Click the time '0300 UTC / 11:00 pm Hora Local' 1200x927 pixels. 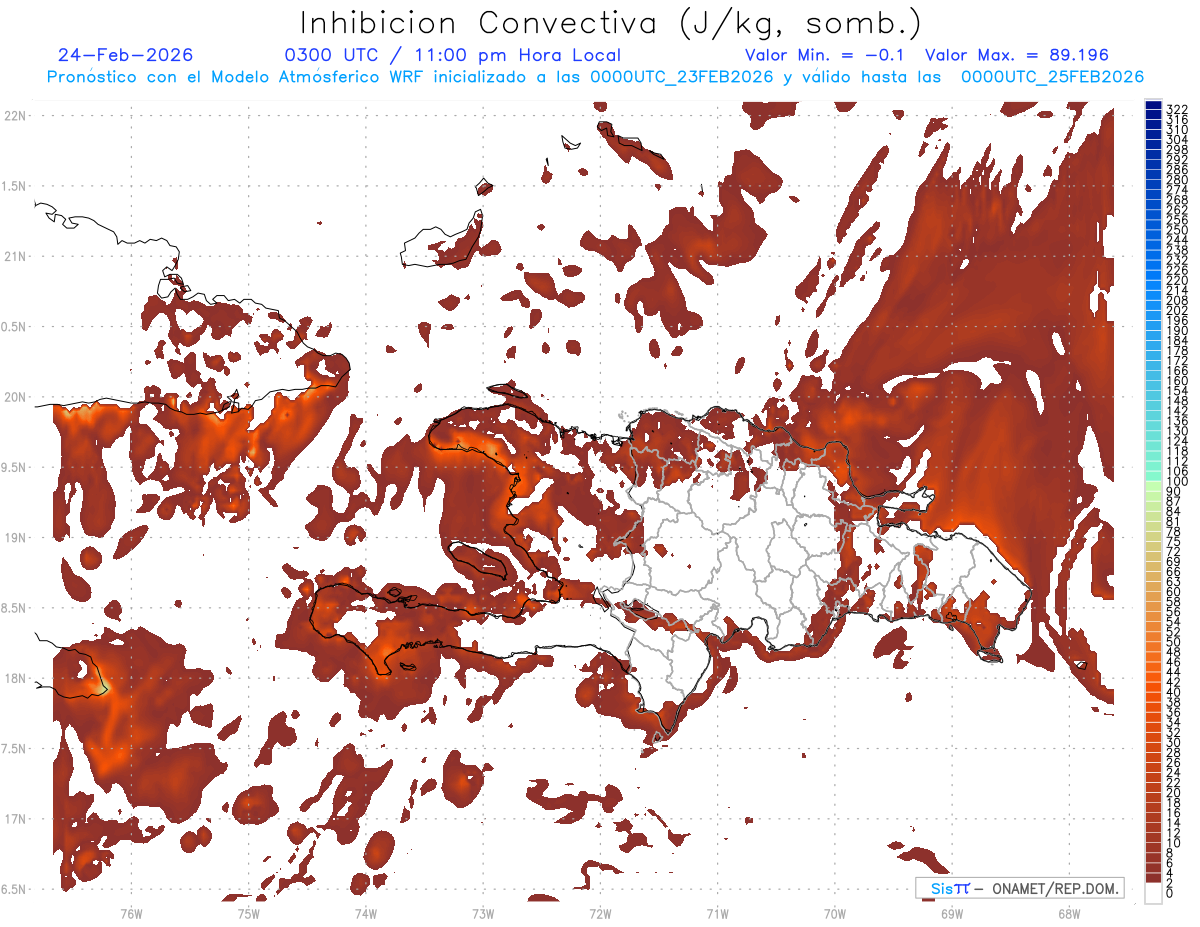pyautogui.click(x=453, y=56)
